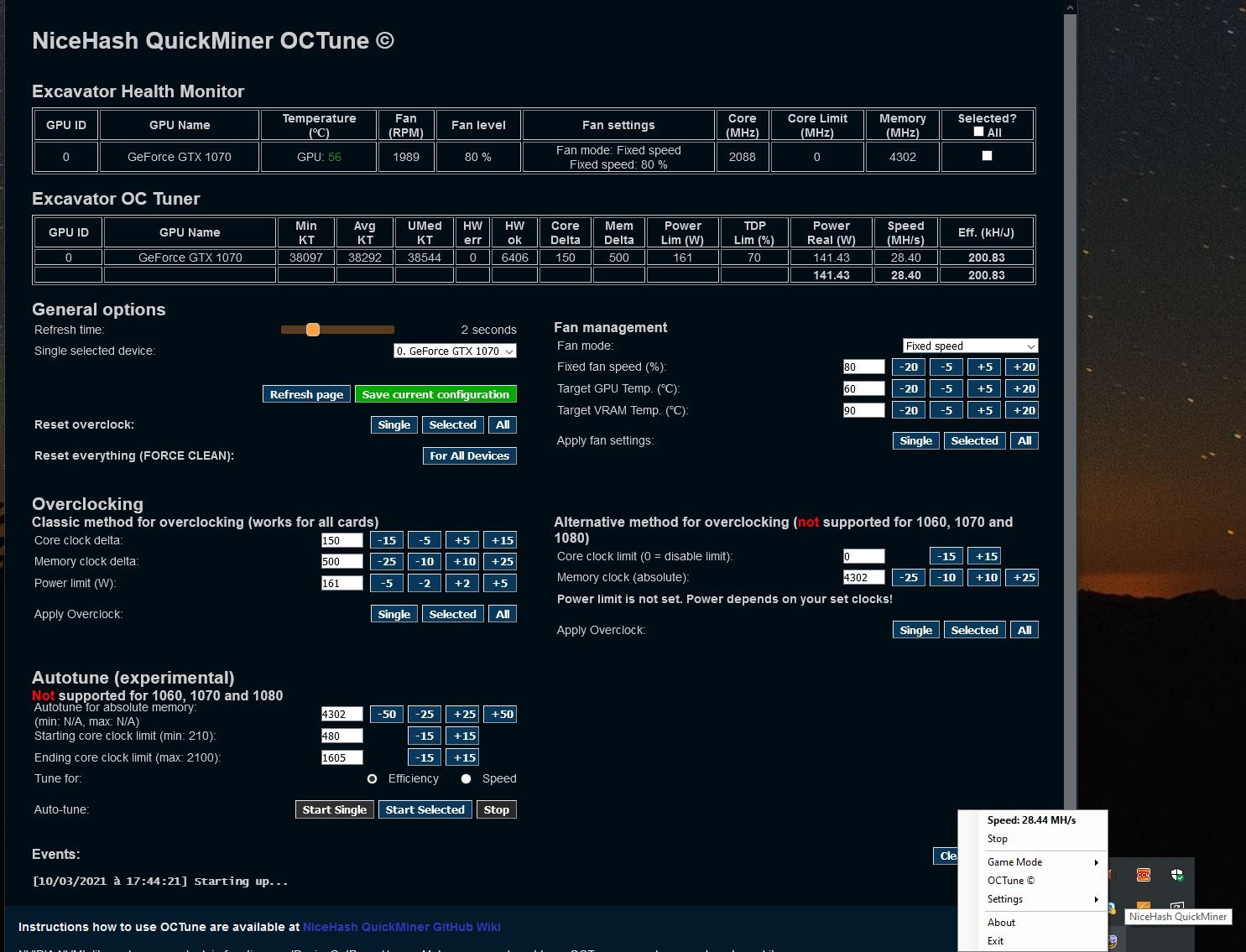Viewport: 1246px width, 952px height.
Task: Click the Autotune absolute memory input field
Action: pos(341,714)
